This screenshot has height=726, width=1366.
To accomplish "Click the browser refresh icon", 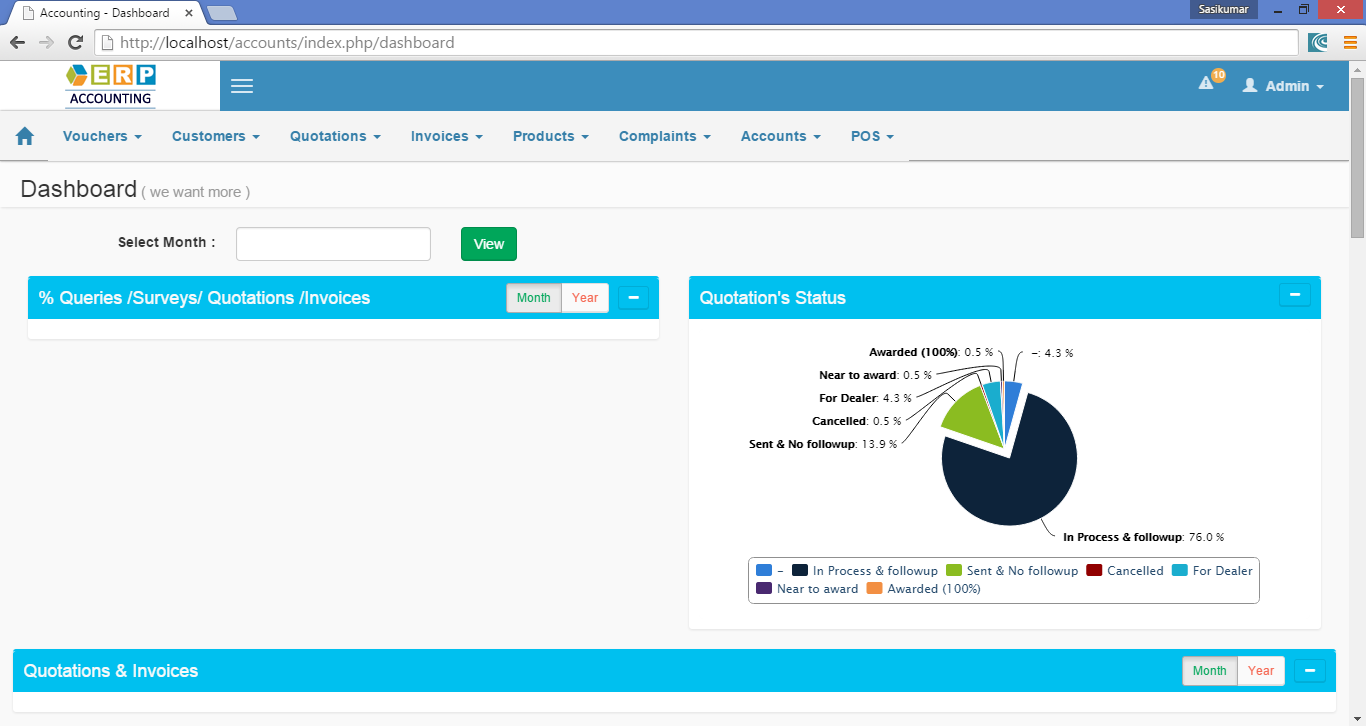I will 75,42.
